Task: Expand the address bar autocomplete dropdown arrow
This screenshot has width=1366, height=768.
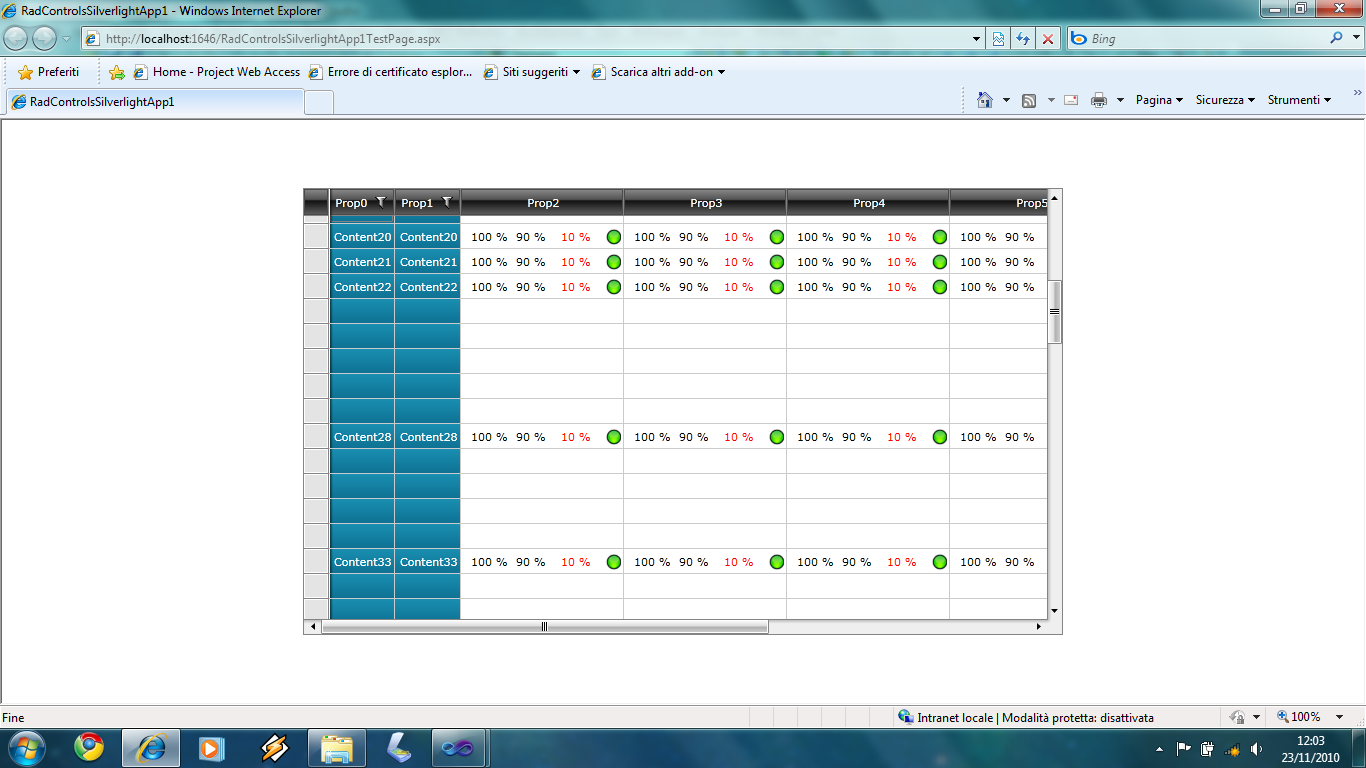Action: coord(977,39)
